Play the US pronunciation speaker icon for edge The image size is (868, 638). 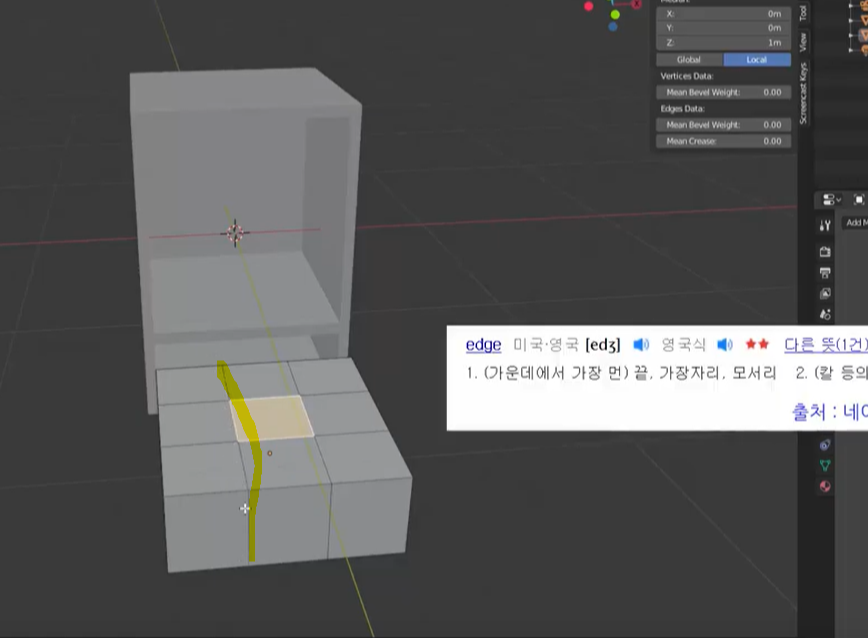[640, 345]
